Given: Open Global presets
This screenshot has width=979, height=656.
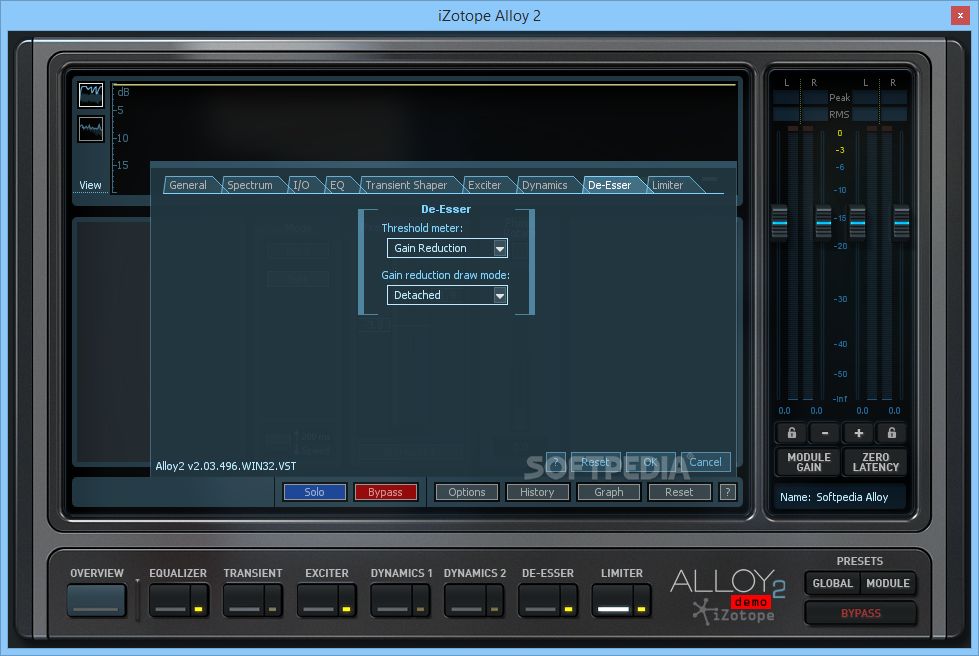Looking at the screenshot, I should [x=832, y=583].
